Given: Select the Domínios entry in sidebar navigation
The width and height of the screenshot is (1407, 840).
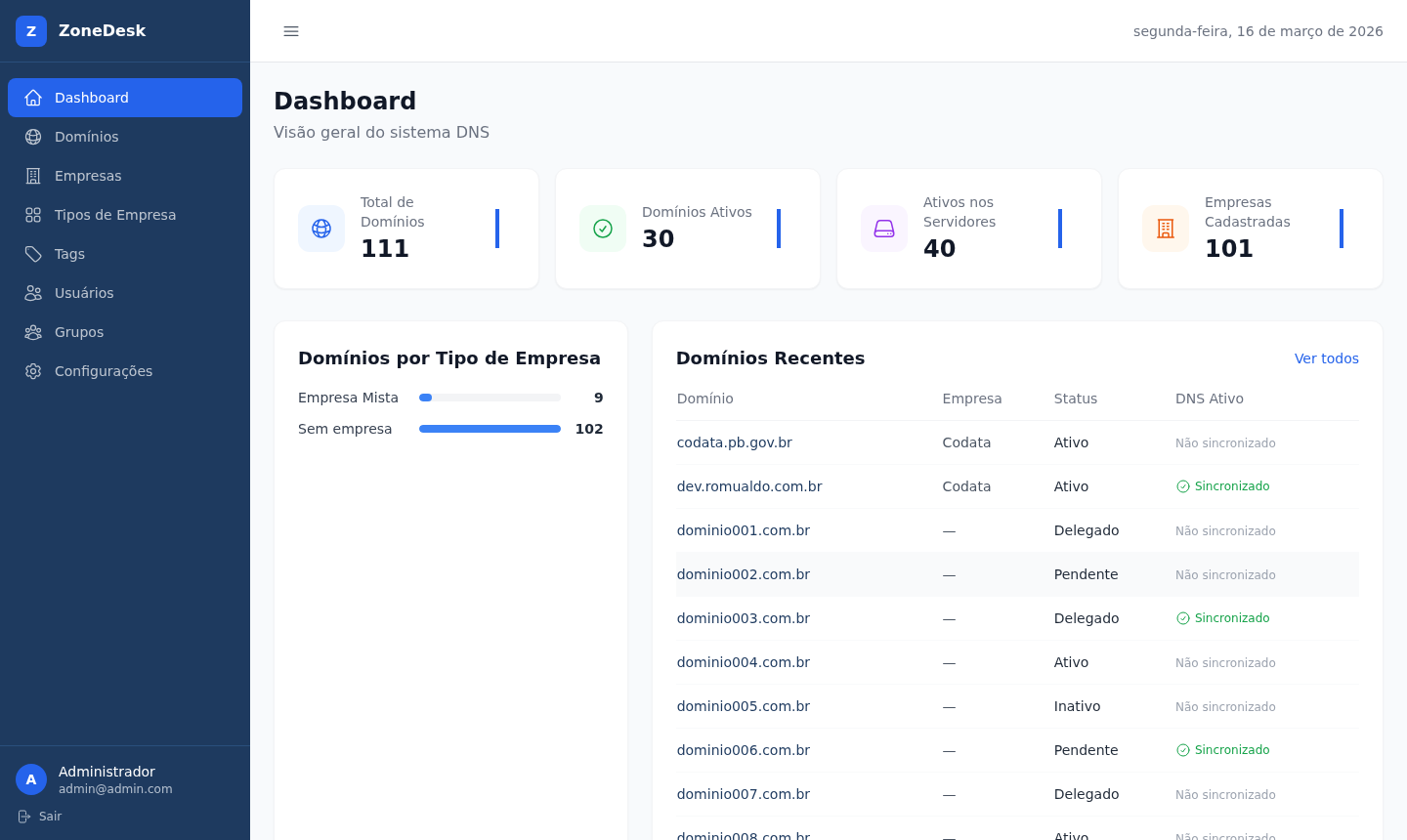Looking at the screenshot, I should [87, 137].
